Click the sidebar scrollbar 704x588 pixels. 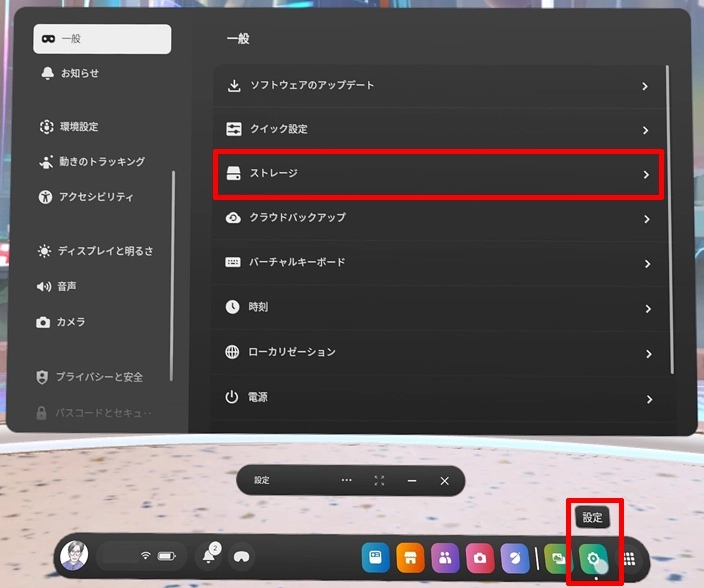(x=172, y=276)
